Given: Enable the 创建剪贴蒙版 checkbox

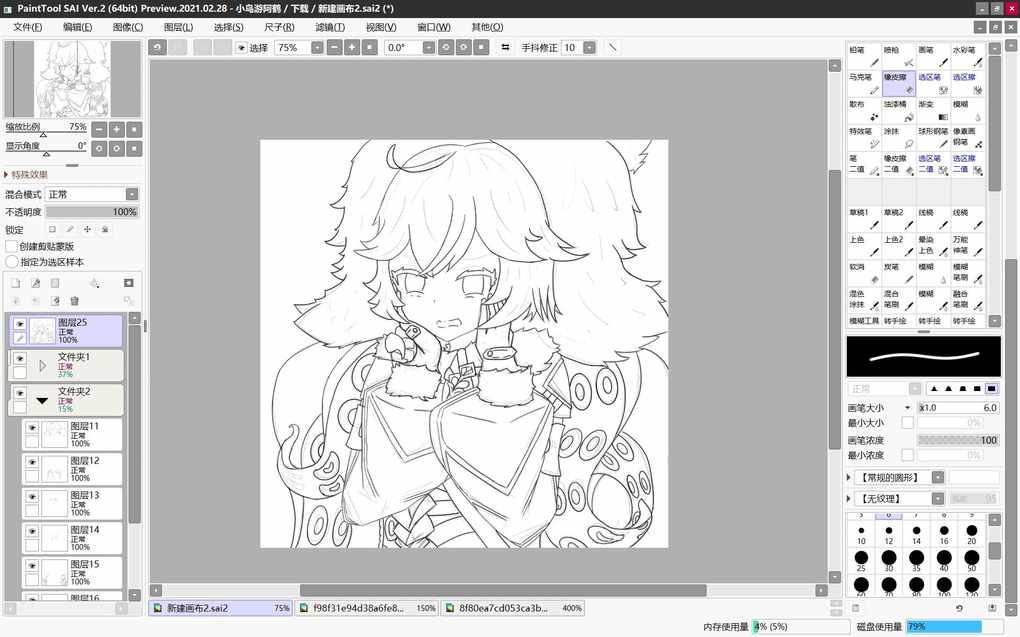Looking at the screenshot, I should pos(12,246).
